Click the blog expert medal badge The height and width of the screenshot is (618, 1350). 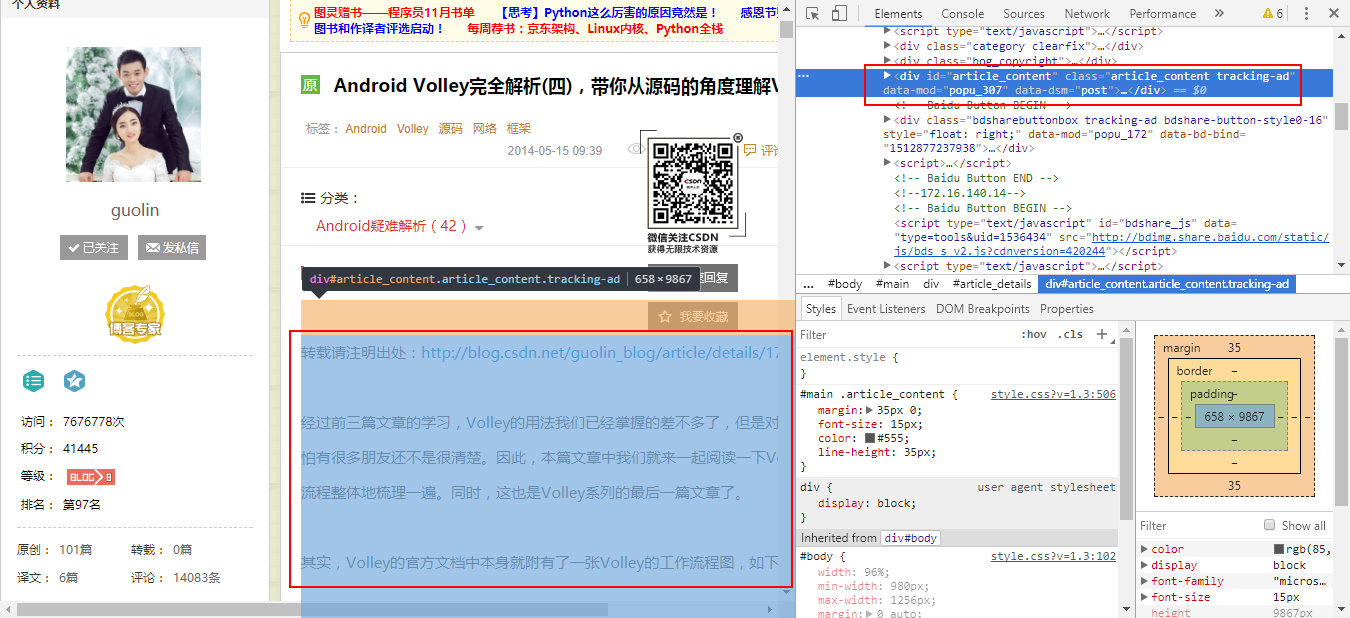point(134,312)
